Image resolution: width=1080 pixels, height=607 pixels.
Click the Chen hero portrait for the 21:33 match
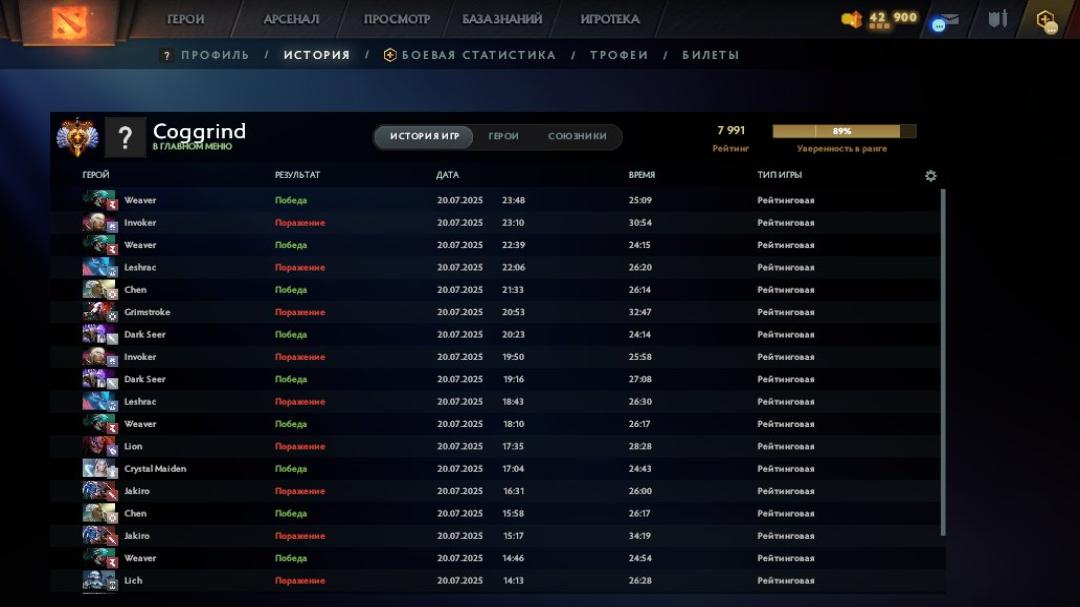coord(100,289)
